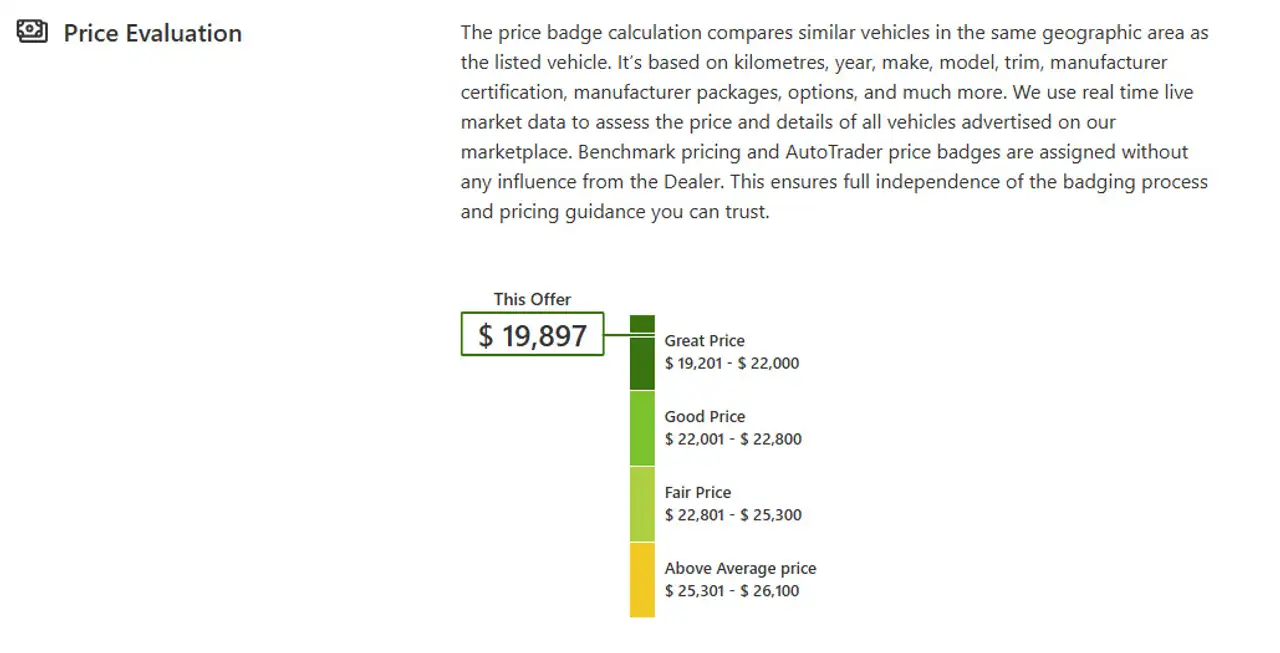Image resolution: width=1280 pixels, height=653 pixels.
Task: Select the Fair Price label
Action: pyautogui.click(x=697, y=493)
